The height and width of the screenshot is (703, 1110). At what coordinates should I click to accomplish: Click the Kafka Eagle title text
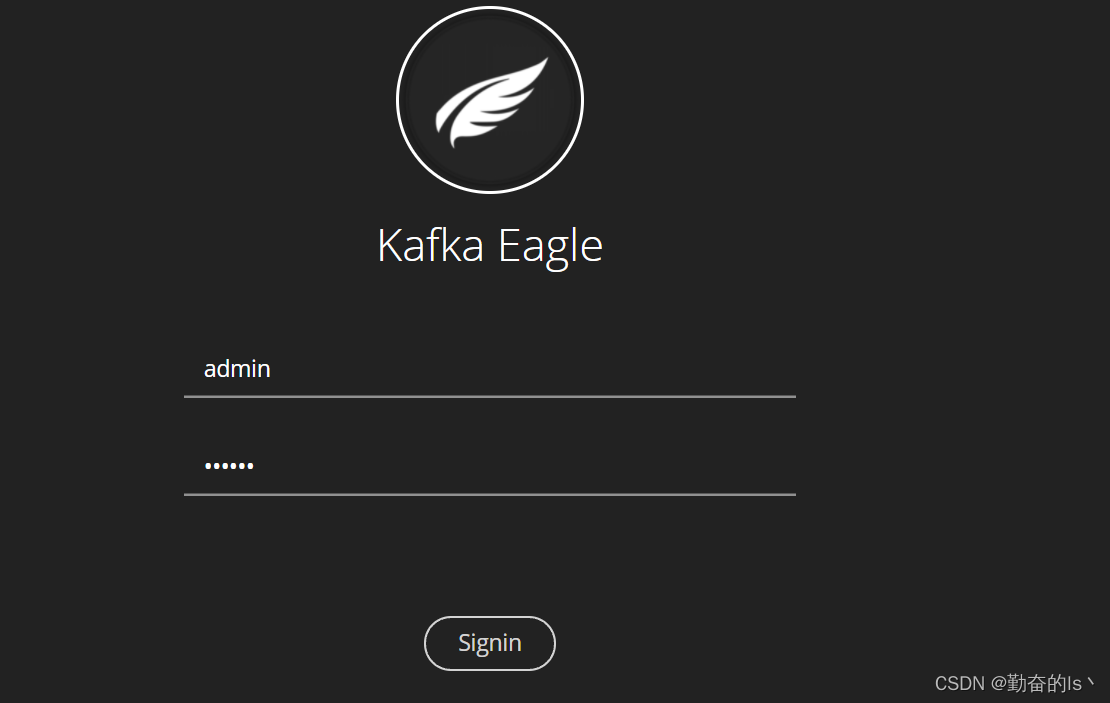(490, 246)
